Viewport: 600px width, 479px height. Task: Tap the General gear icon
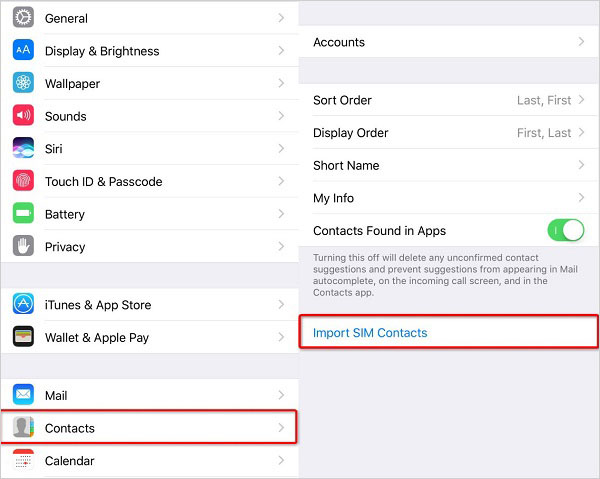pyautogui.click(x=24, y=18)
